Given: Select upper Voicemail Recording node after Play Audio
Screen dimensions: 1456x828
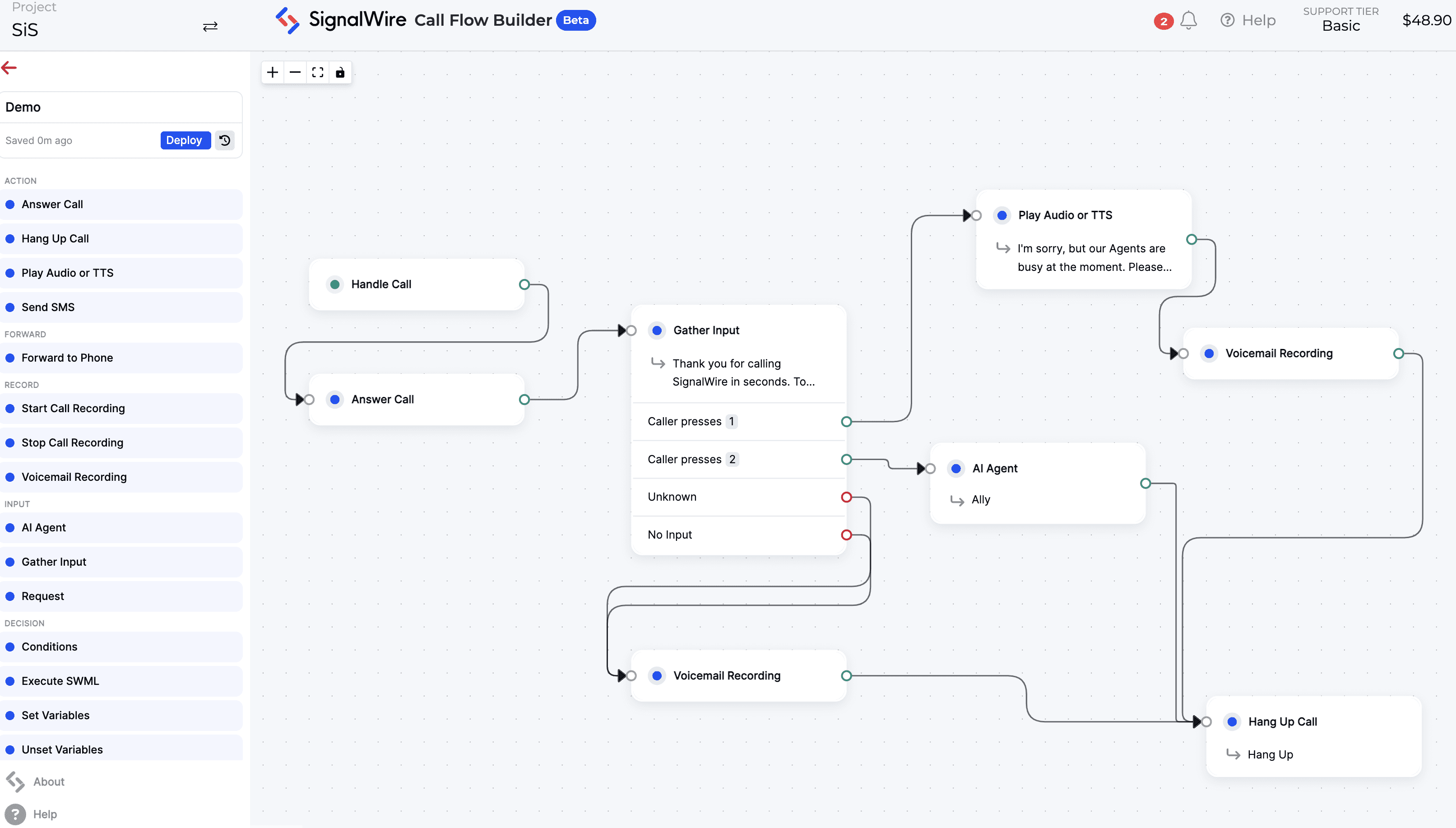Looking at the screenshot, I should (1290, 354).
